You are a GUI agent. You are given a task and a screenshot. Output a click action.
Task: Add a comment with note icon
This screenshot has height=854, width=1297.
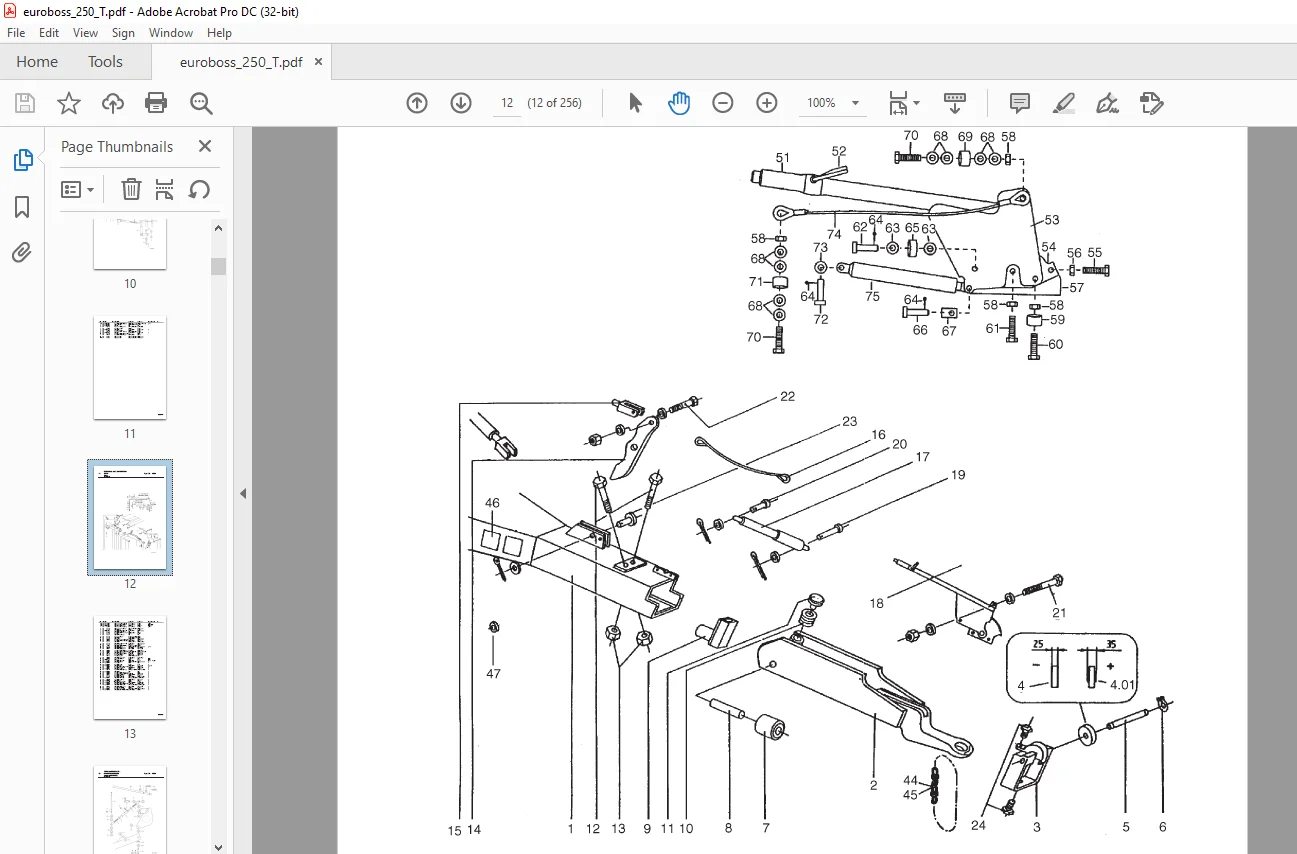1020,103
